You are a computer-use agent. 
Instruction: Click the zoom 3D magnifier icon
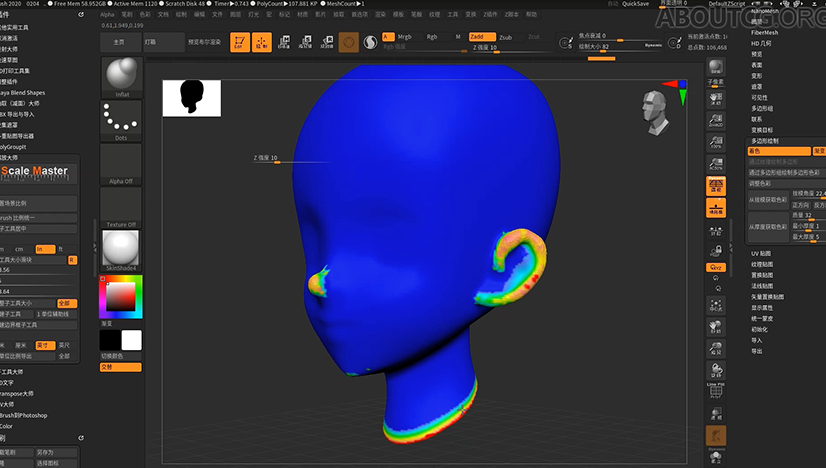[x=716, y=348]
